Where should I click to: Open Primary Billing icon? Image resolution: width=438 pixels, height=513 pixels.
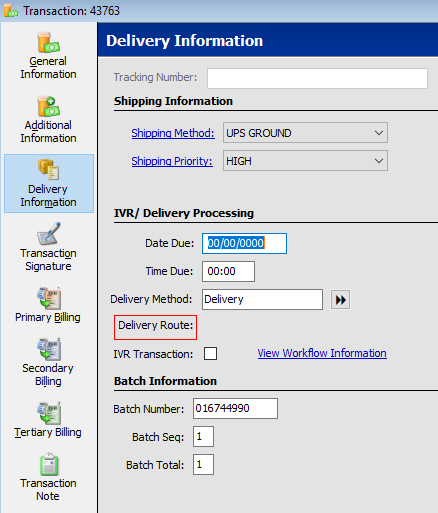click(x=49, y=298)
